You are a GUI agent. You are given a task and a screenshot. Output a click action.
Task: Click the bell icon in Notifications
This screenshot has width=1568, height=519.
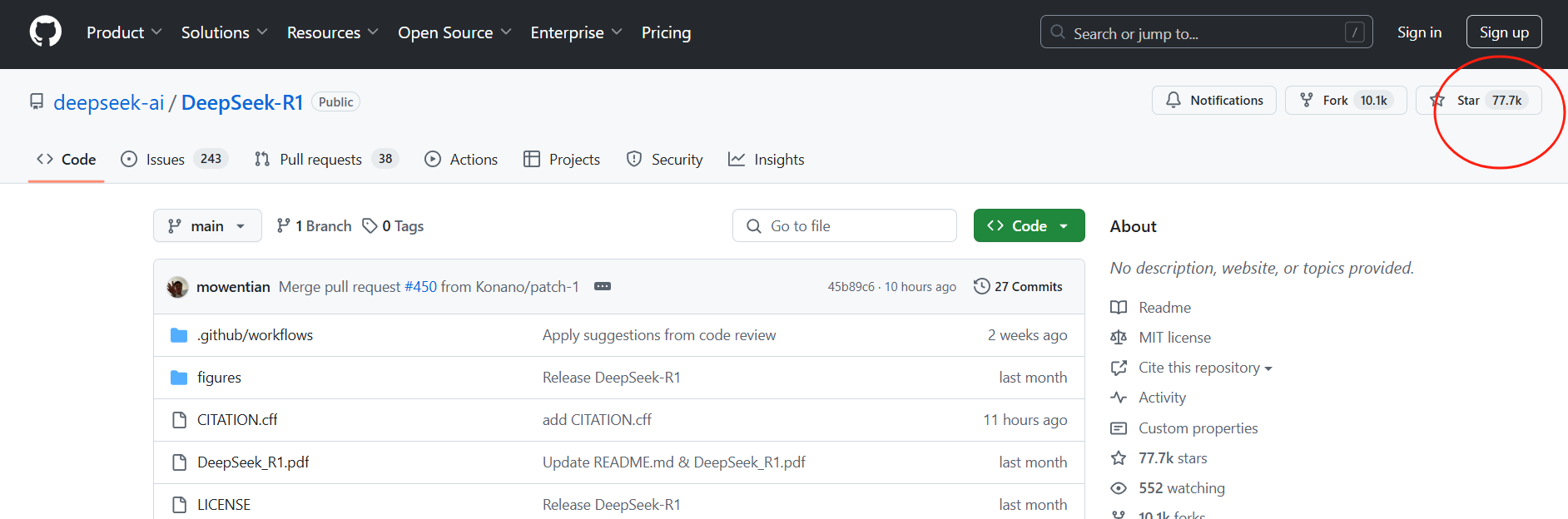[x=1174, y=100]
